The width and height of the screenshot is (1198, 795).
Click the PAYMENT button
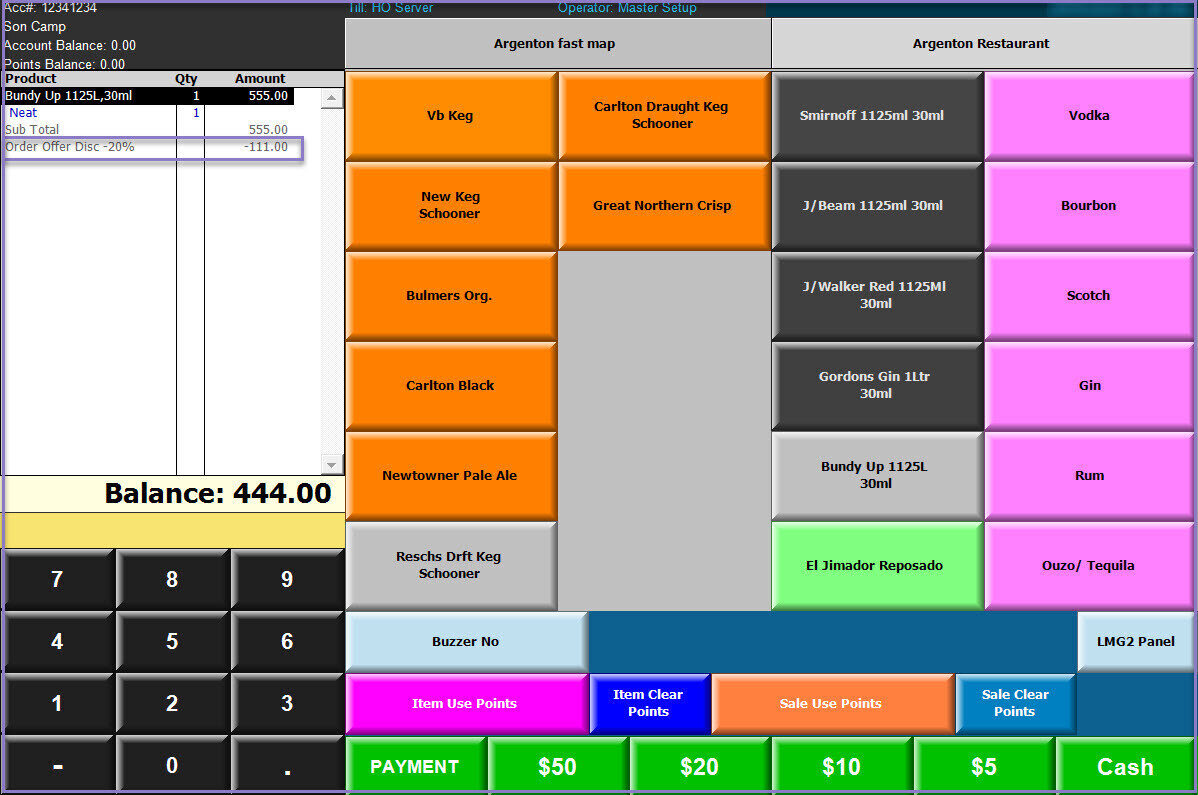coord(415,767)
